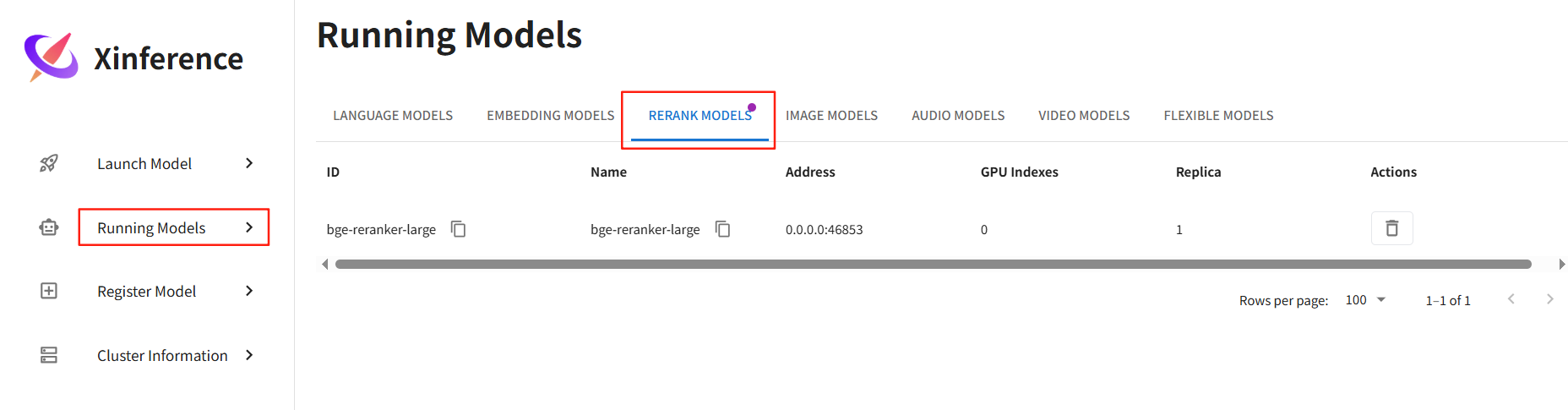Click the bge-reranker-large ID cell text
1568x410 pixels.
tap(381, 230)
